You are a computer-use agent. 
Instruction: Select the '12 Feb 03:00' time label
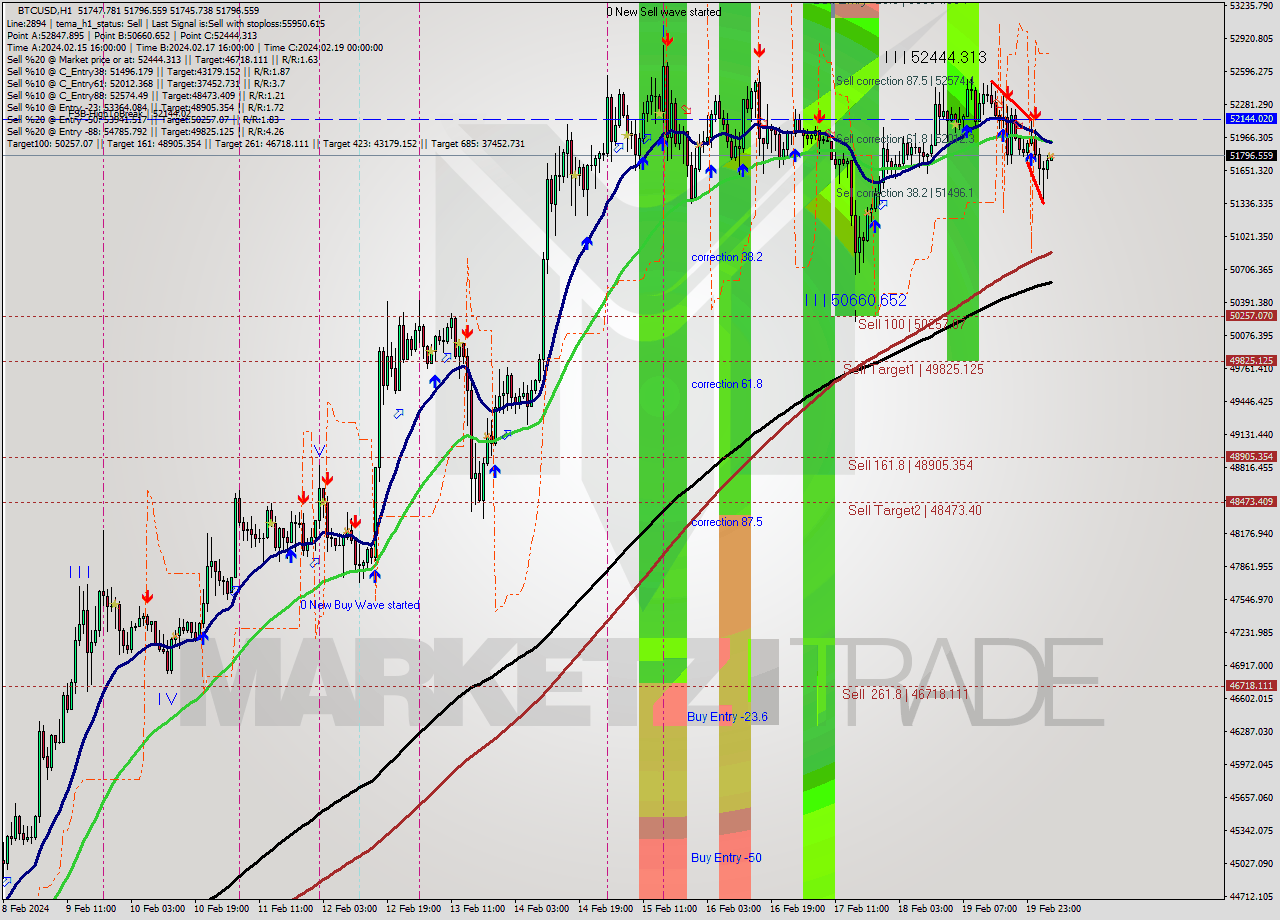click(349, 910)
